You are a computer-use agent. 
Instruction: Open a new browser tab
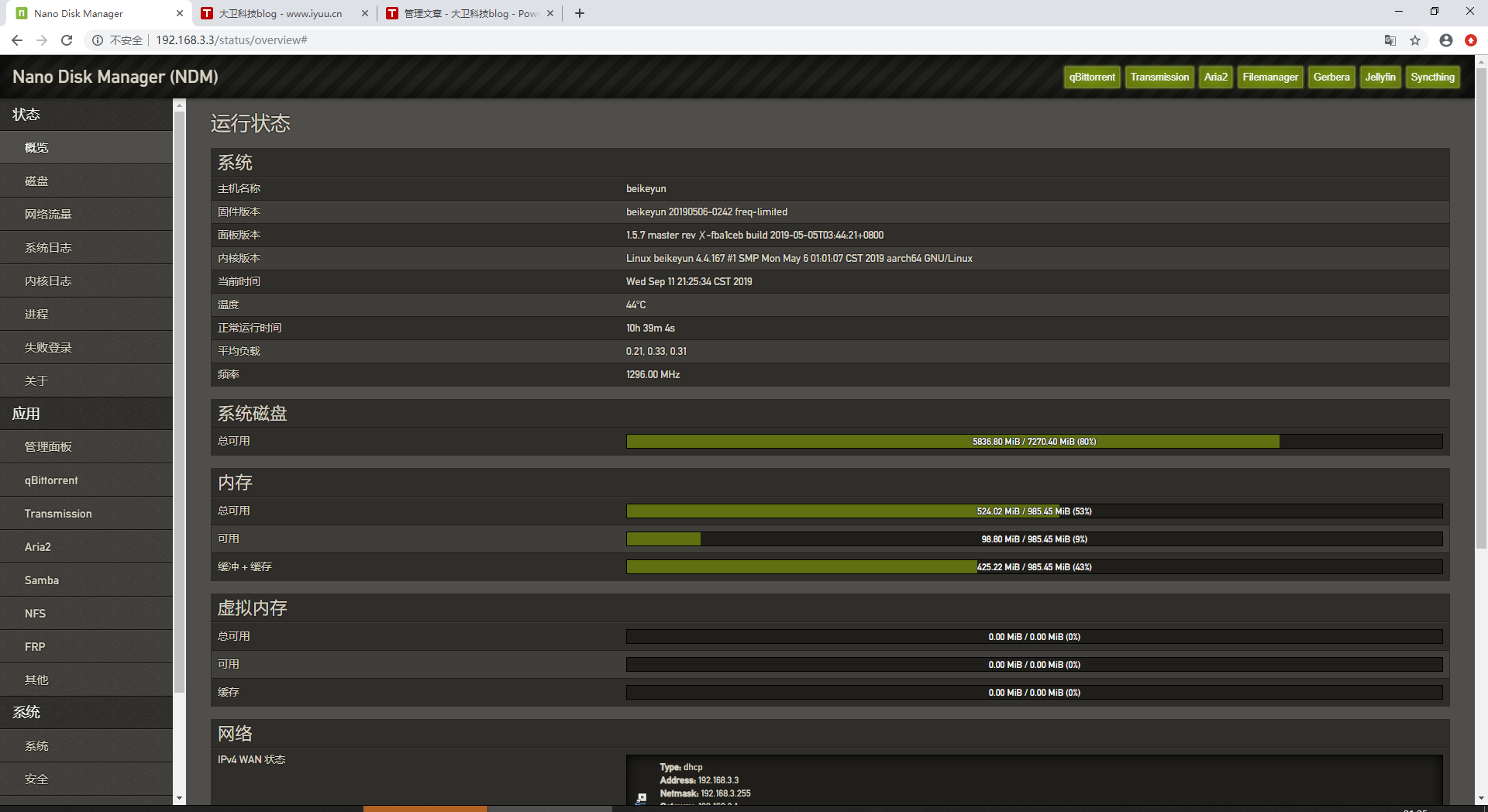tap(580, 13)
